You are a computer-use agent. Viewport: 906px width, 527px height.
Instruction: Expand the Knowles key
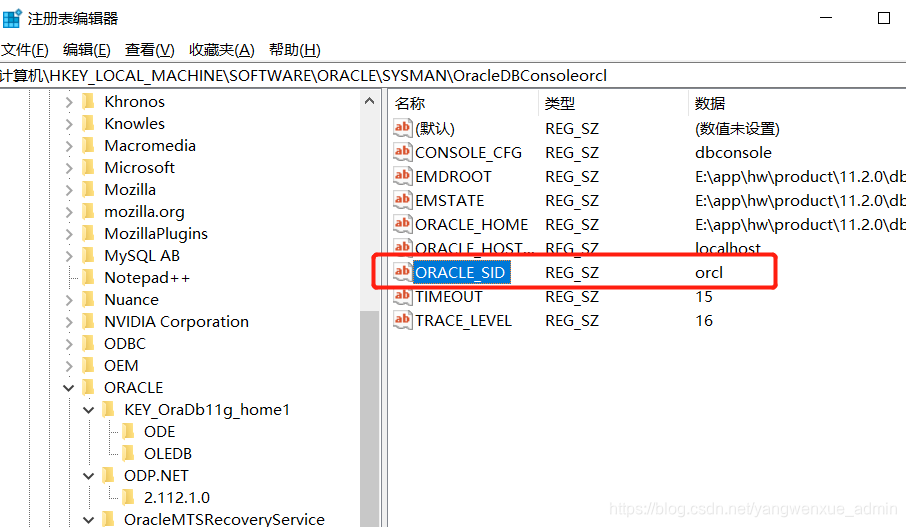pyautogui.click(x=69, y=124)
